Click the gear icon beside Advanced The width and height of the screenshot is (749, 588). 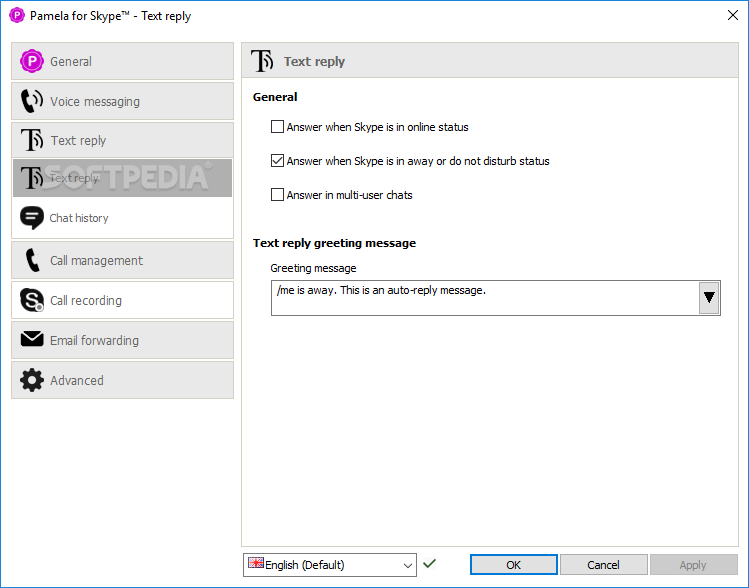32,380
